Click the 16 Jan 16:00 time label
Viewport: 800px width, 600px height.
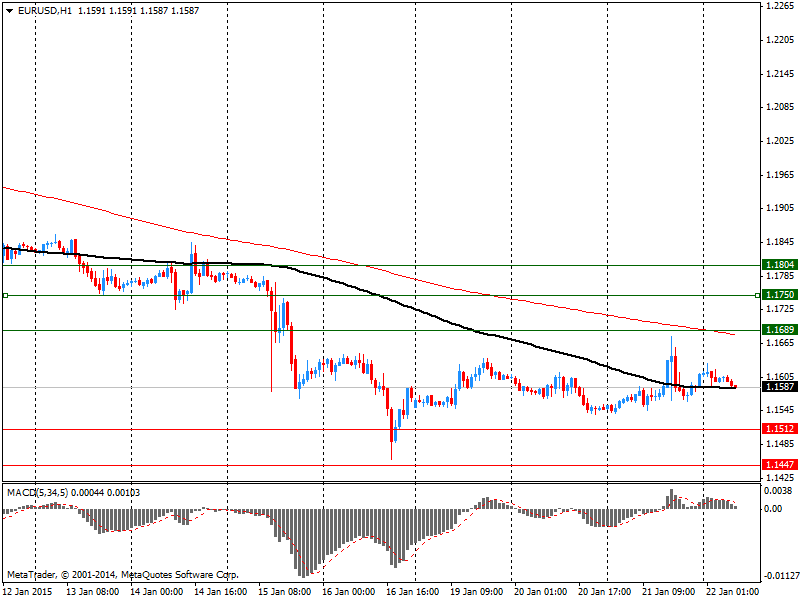pos(412,592)
